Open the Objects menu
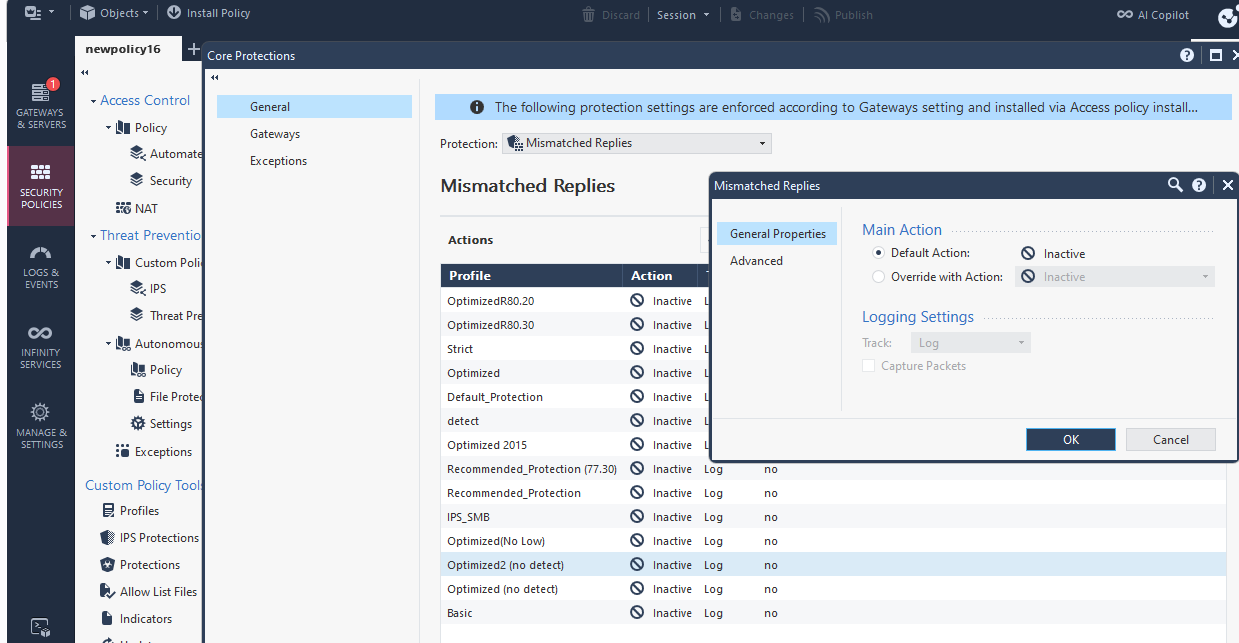Image resolution: width=1239 pixels, height=643 pixels. 114,13
